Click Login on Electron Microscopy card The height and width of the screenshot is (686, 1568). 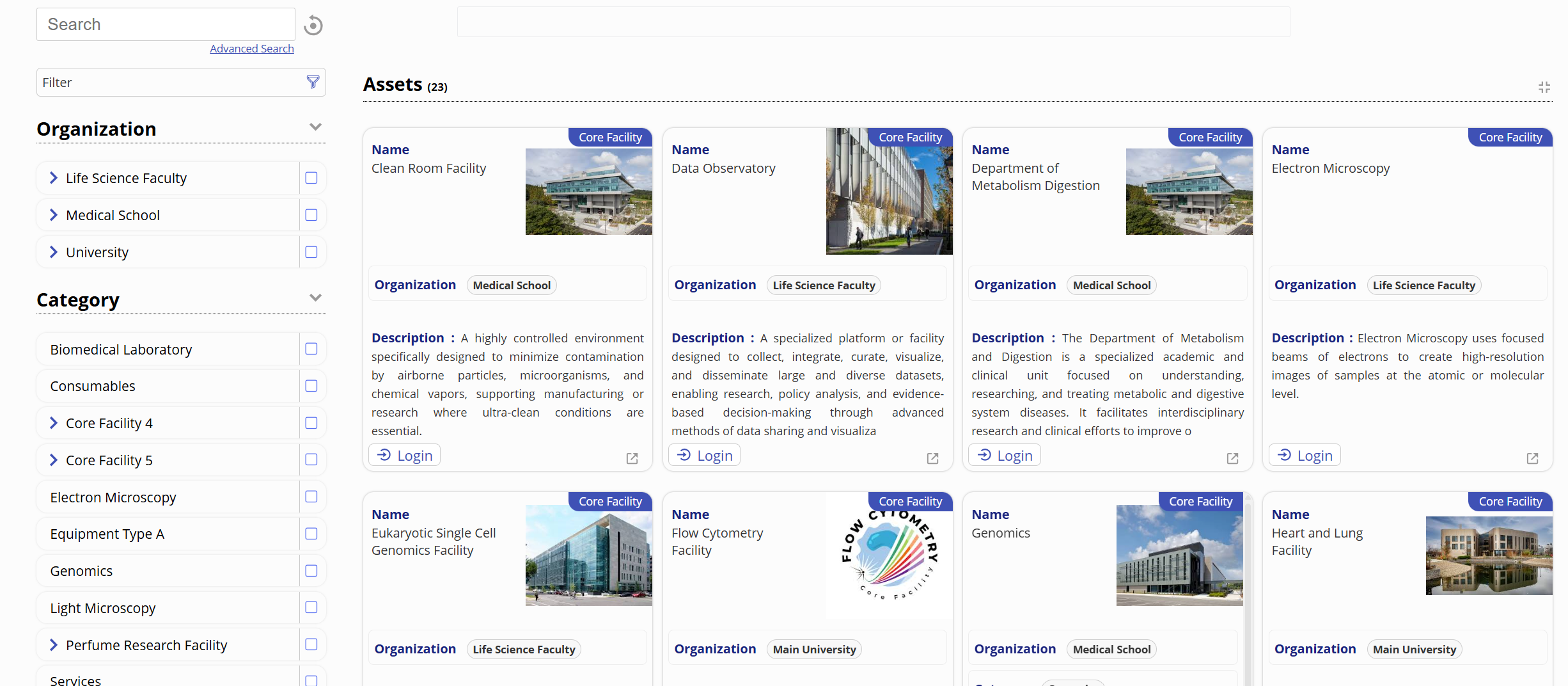click(1305, 456)
